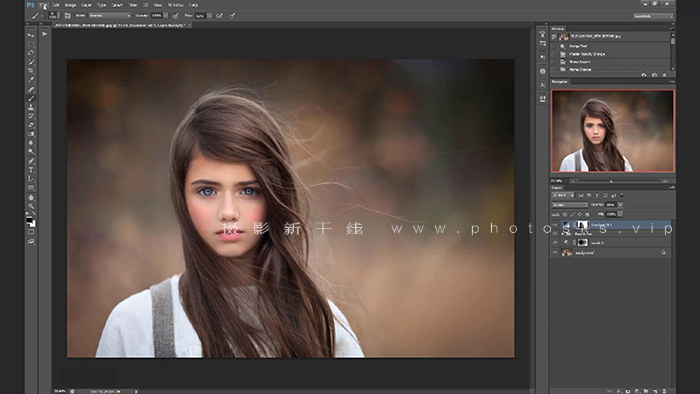Screen dimensions: 700x394
Task: Open the brush Mode dropdown in options bar
Action: [x=109, y=16]
